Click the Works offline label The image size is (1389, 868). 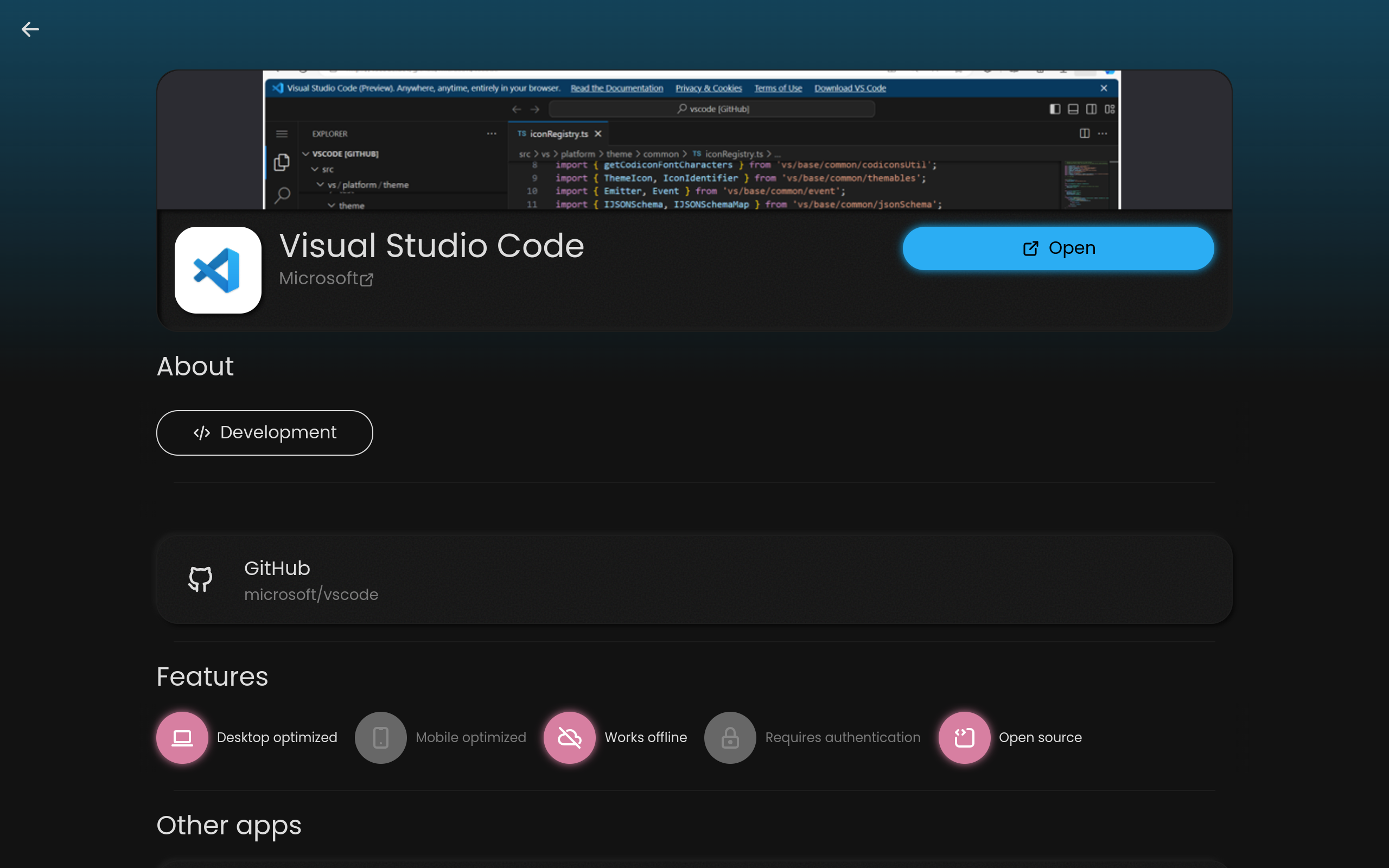click(x=646, y=738)
